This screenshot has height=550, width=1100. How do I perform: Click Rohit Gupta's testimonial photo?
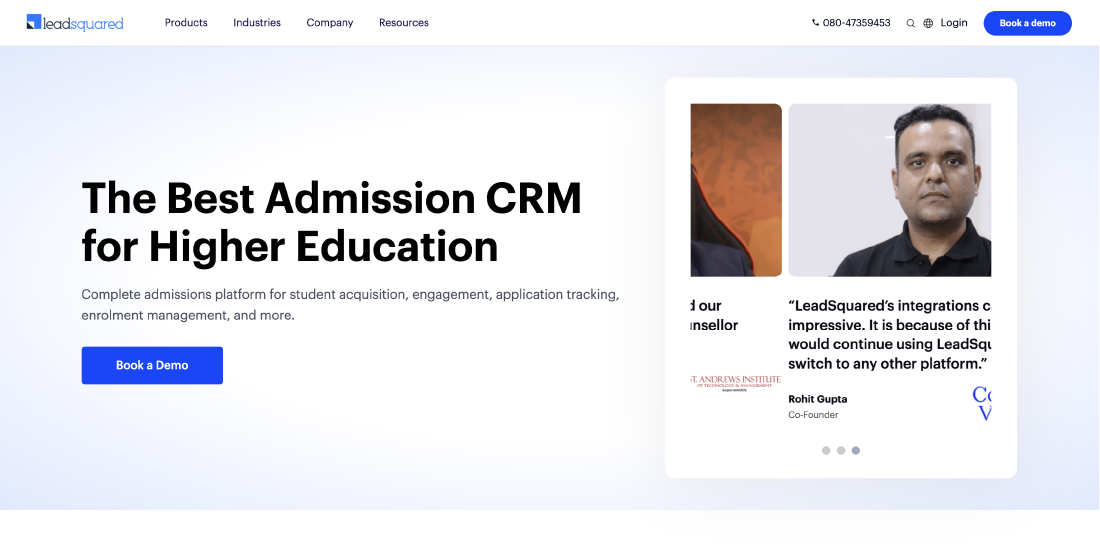(x=889, y=190)
